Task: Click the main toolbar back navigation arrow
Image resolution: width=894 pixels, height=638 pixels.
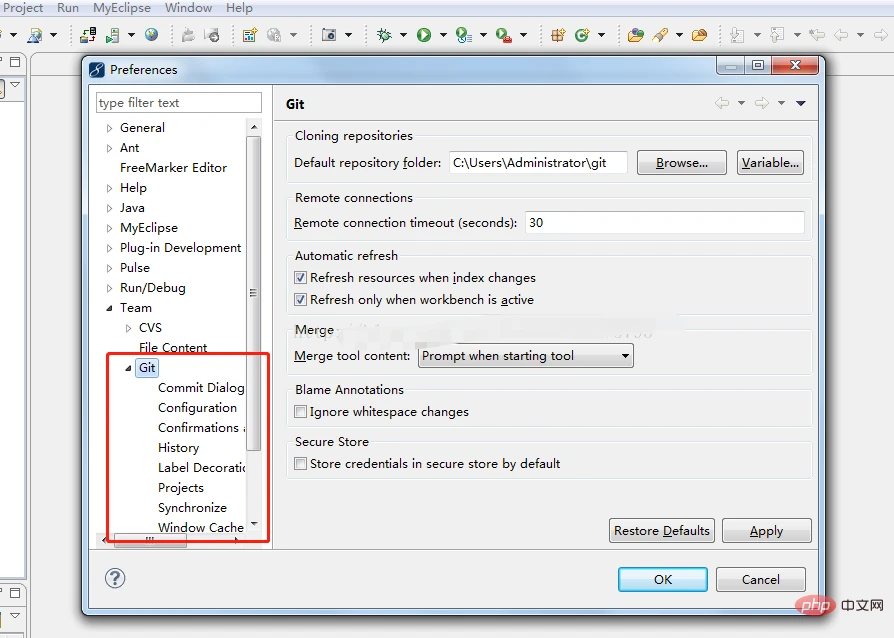Action: click(841, 35)
